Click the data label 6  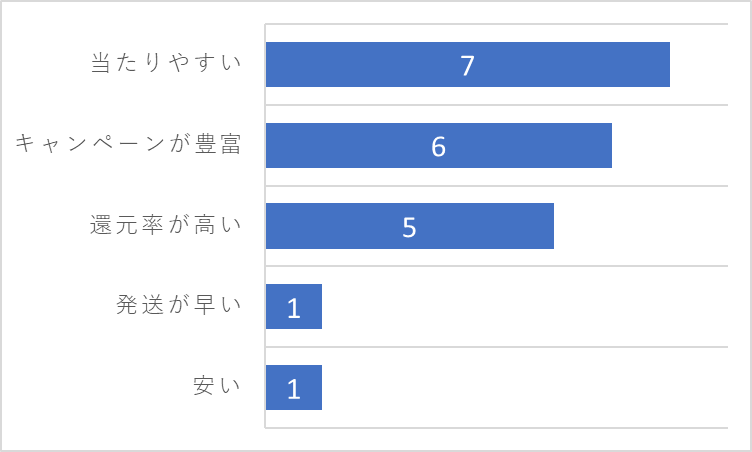pyautogui.click(x=439, y=146)
